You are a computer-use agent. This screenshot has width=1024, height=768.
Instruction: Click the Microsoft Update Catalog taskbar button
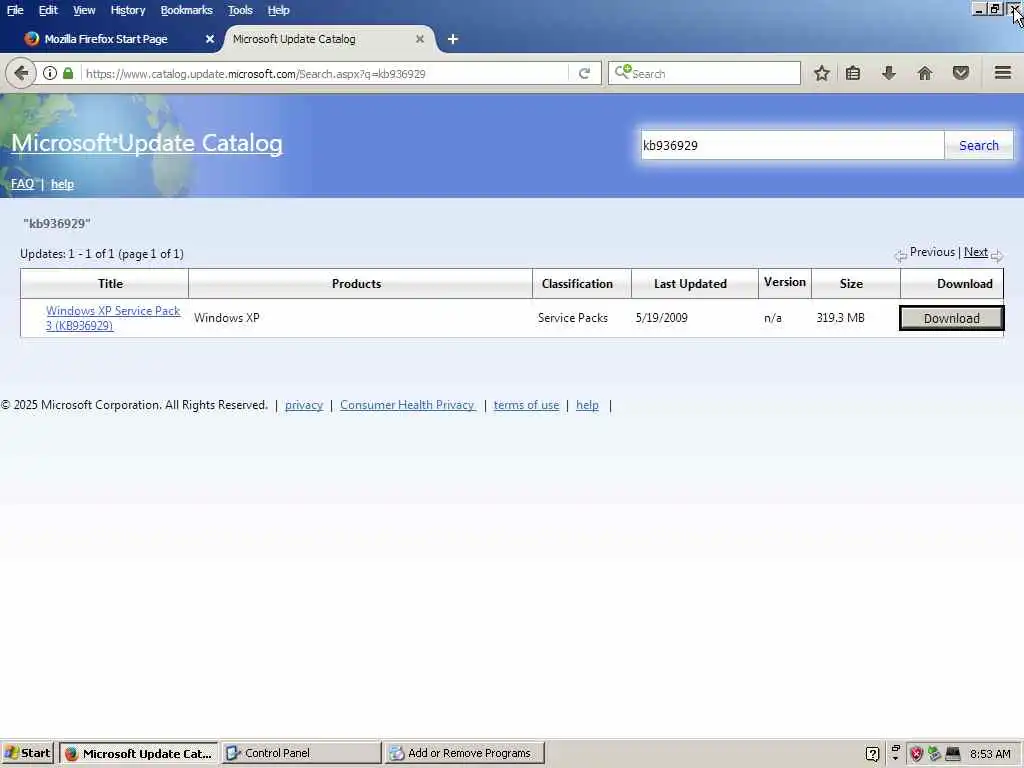tap(139, 753)
